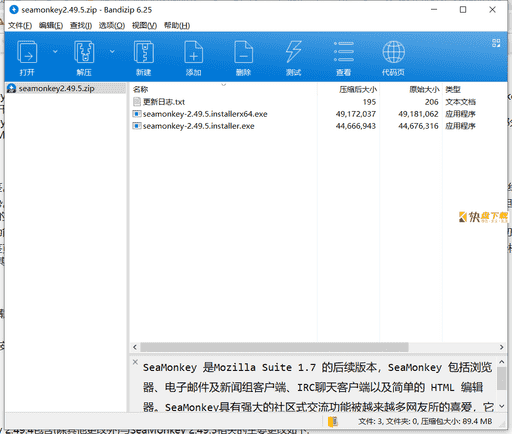Expand the Extract button dropdown arrow
The width and height of the screenshot is (512, 434).
112,52
